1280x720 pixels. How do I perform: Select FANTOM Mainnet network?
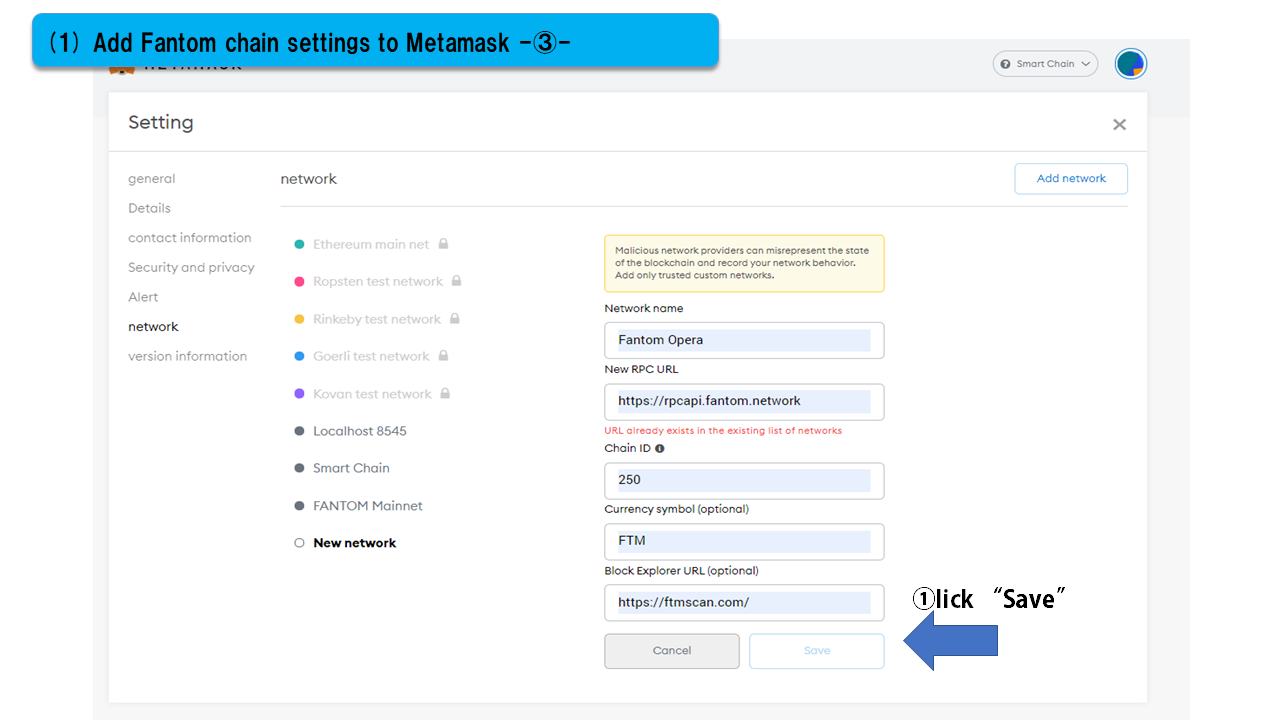368,506
